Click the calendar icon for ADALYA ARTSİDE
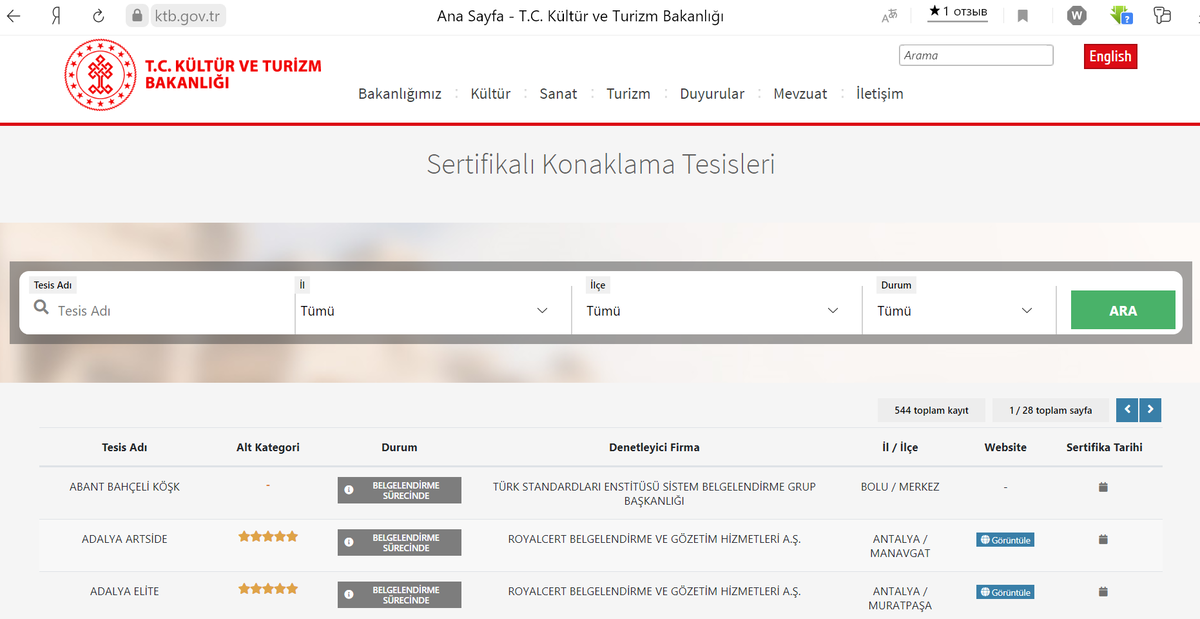This screenshot has height=619, width=1200. [x=1103, y=539]
